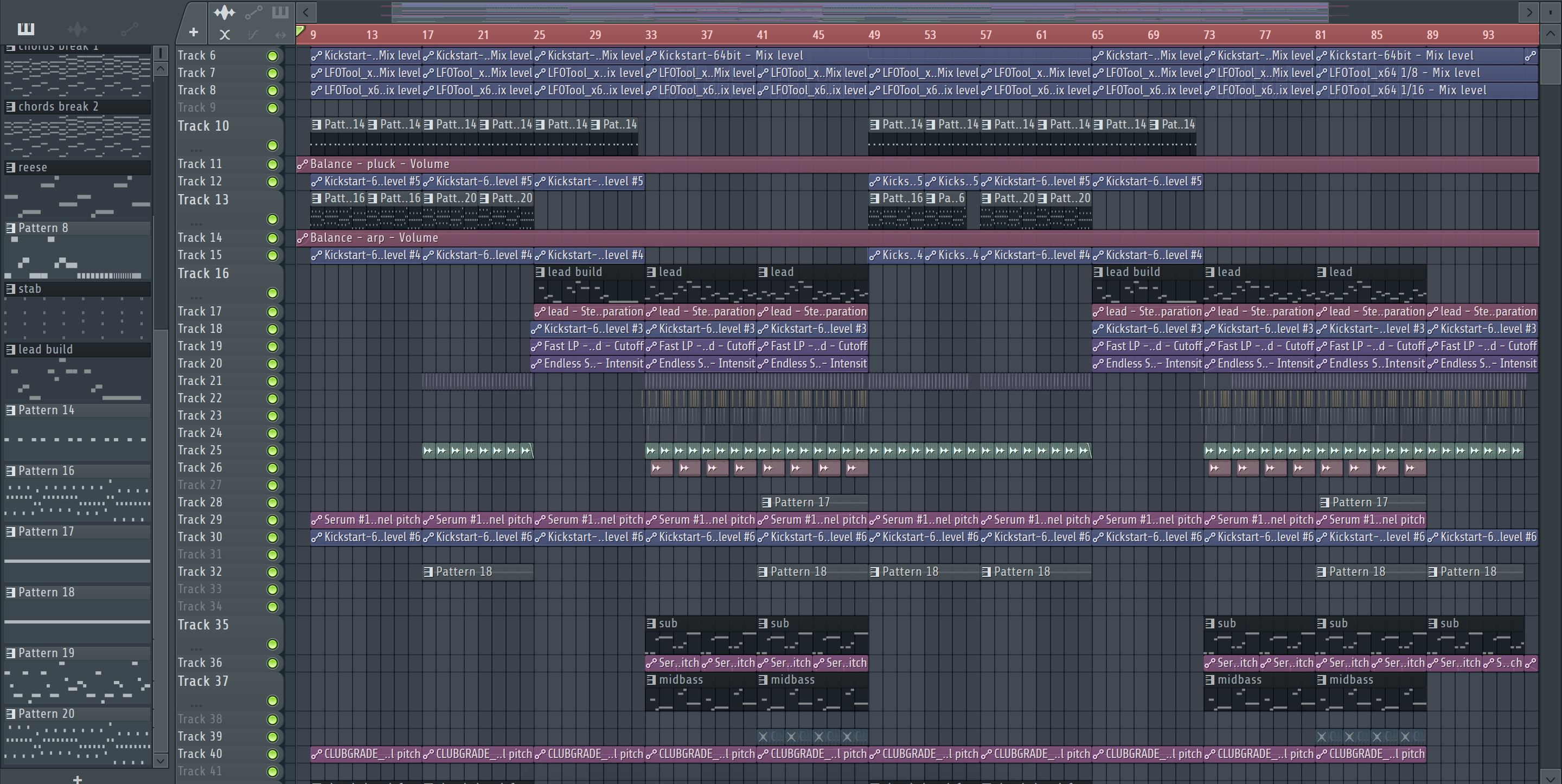Screen dimensions: 1562x784
Task: Select LFOTool_x64 1/16 - Mix level clip
Action: click(1427, 91)
